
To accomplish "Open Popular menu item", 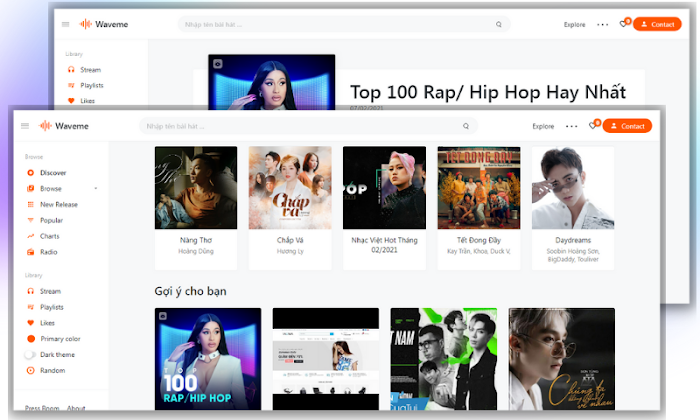I will point(51,220).
